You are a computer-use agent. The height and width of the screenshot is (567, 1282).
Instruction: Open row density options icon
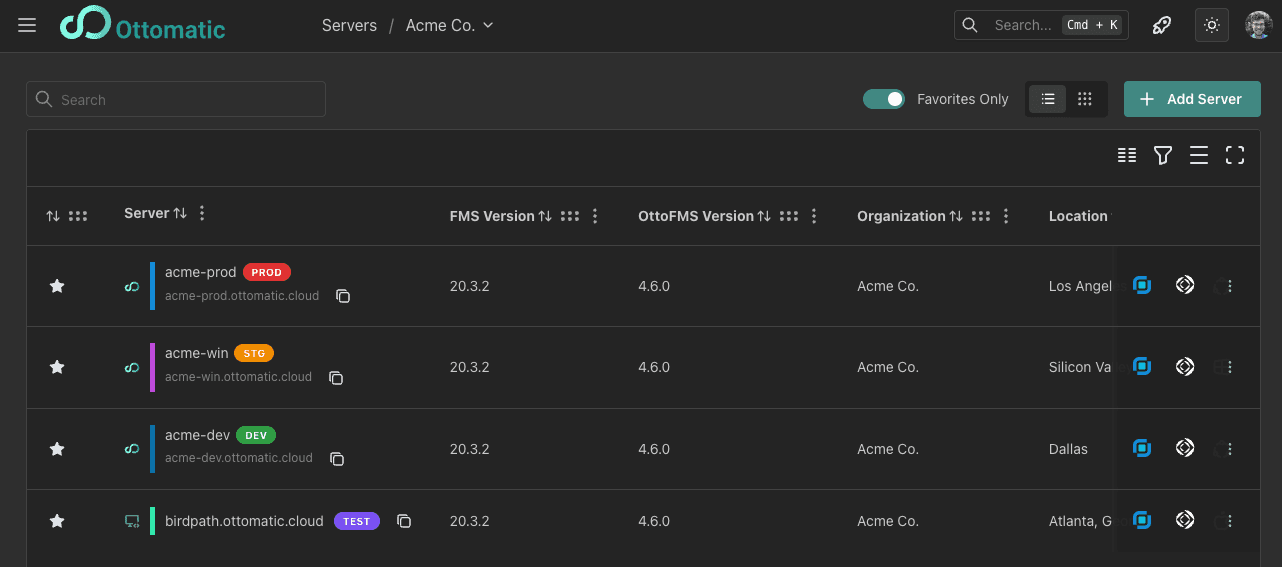pos(1199,155)
